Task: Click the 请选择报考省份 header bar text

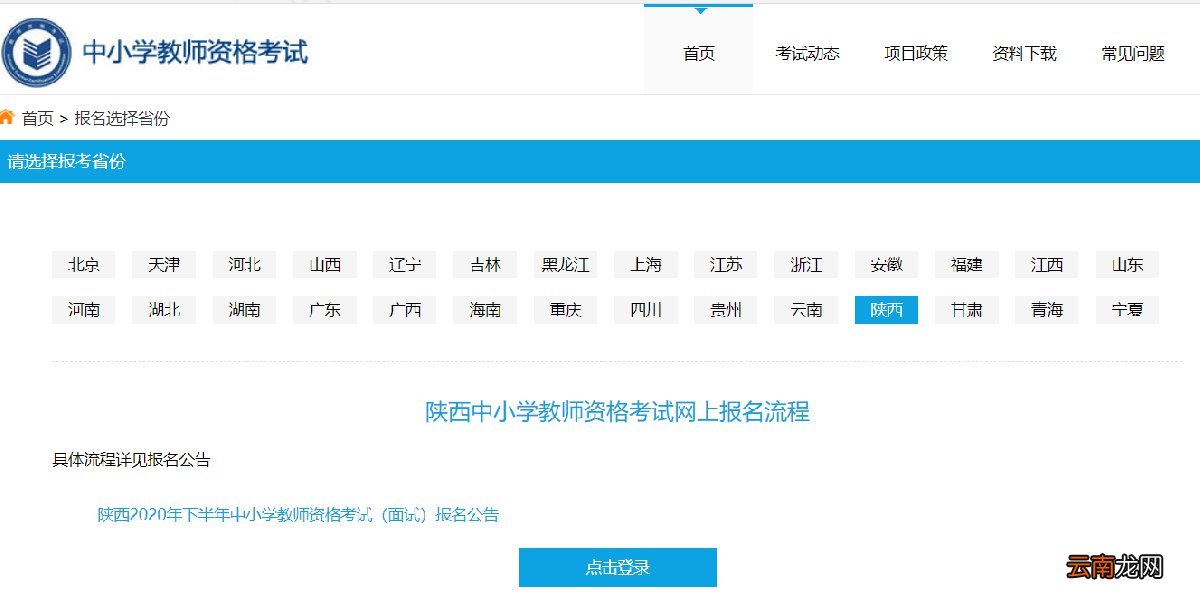Action: [x=67, y=161]
